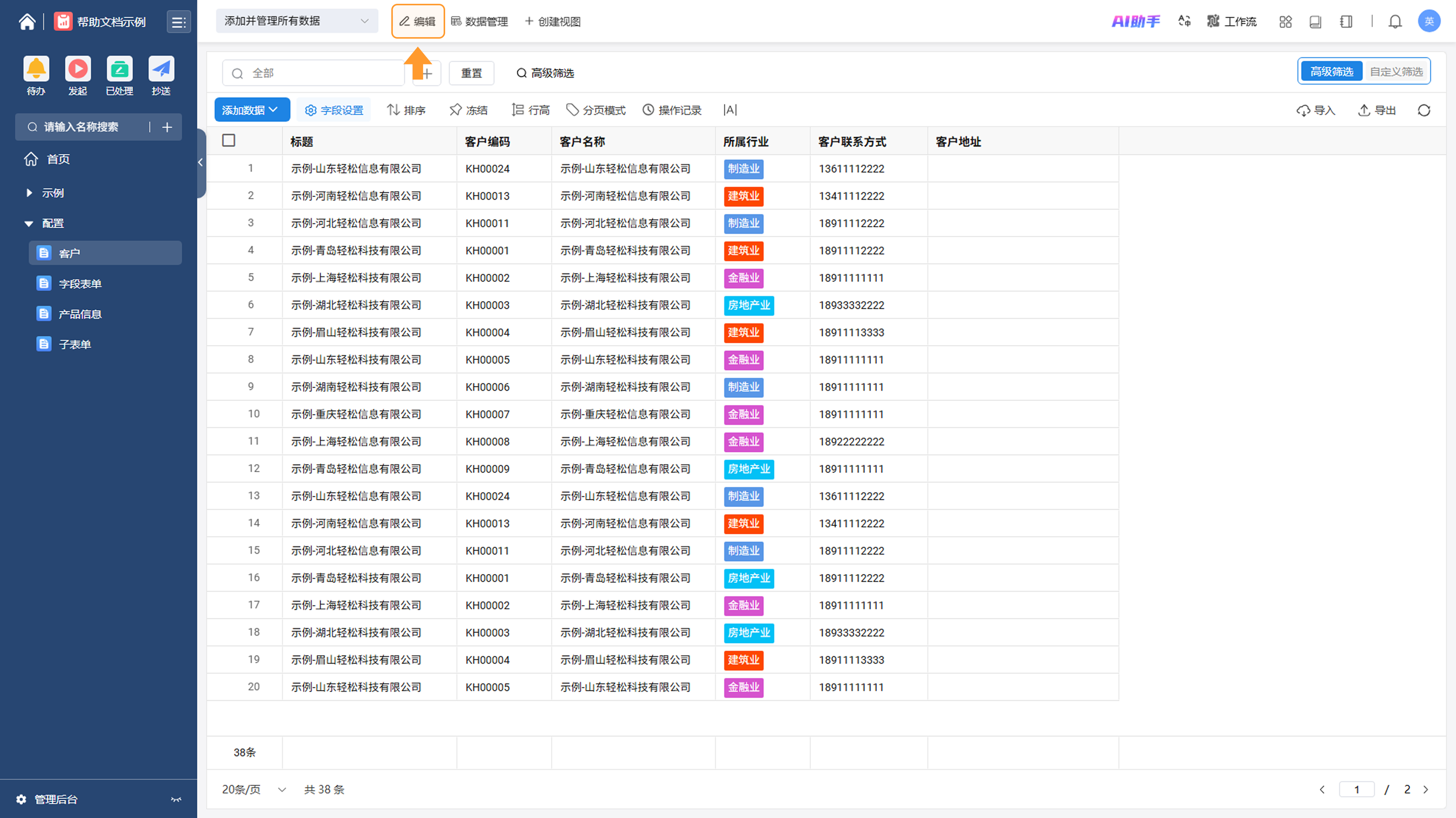
Task: Open 排序 sort tool
Action: (406, 110)
